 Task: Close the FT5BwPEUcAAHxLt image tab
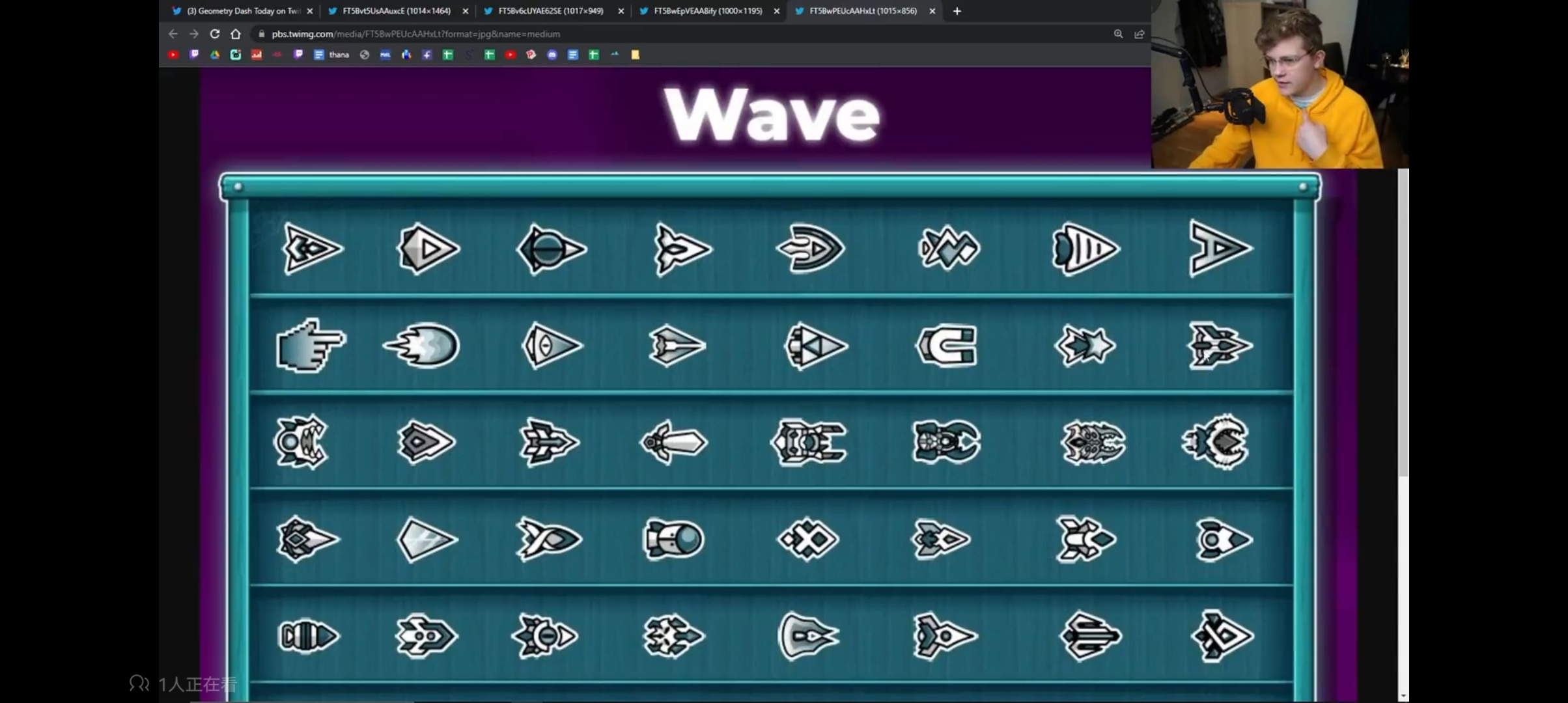coord(932,11)
